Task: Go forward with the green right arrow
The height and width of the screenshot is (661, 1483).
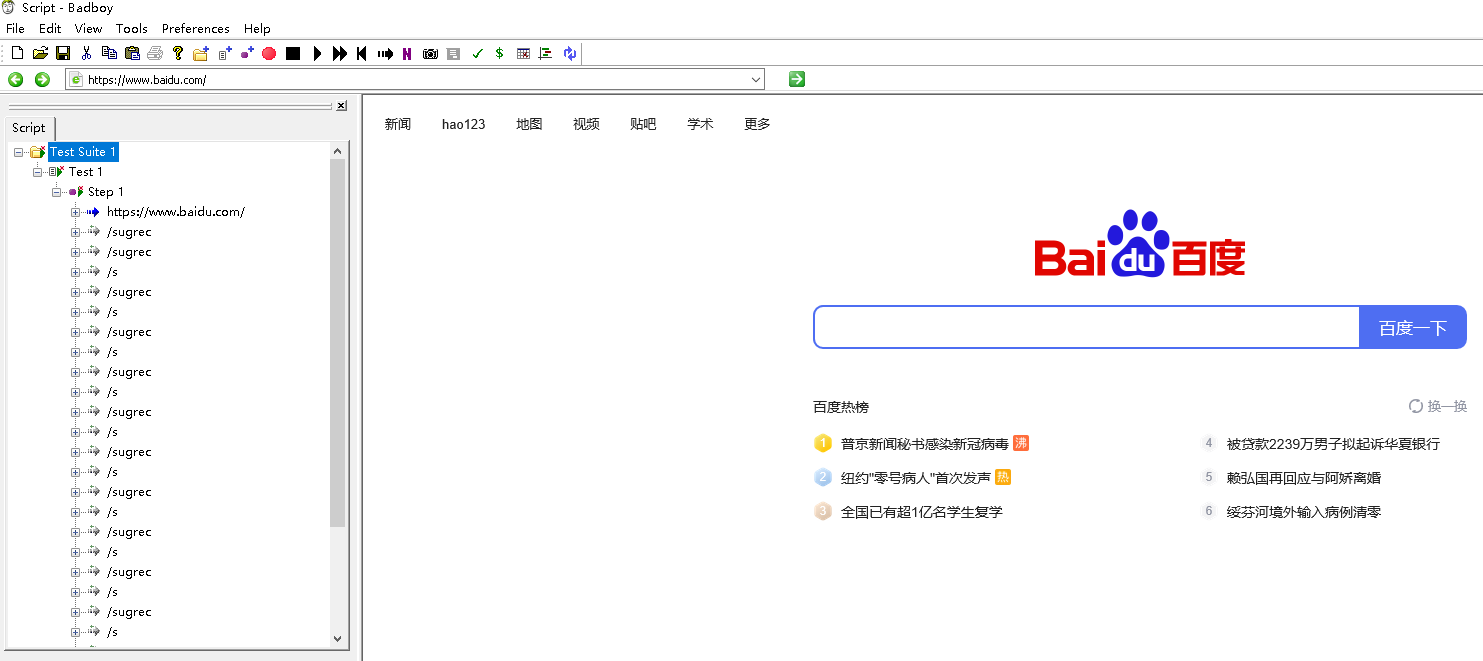Action: 42,79
